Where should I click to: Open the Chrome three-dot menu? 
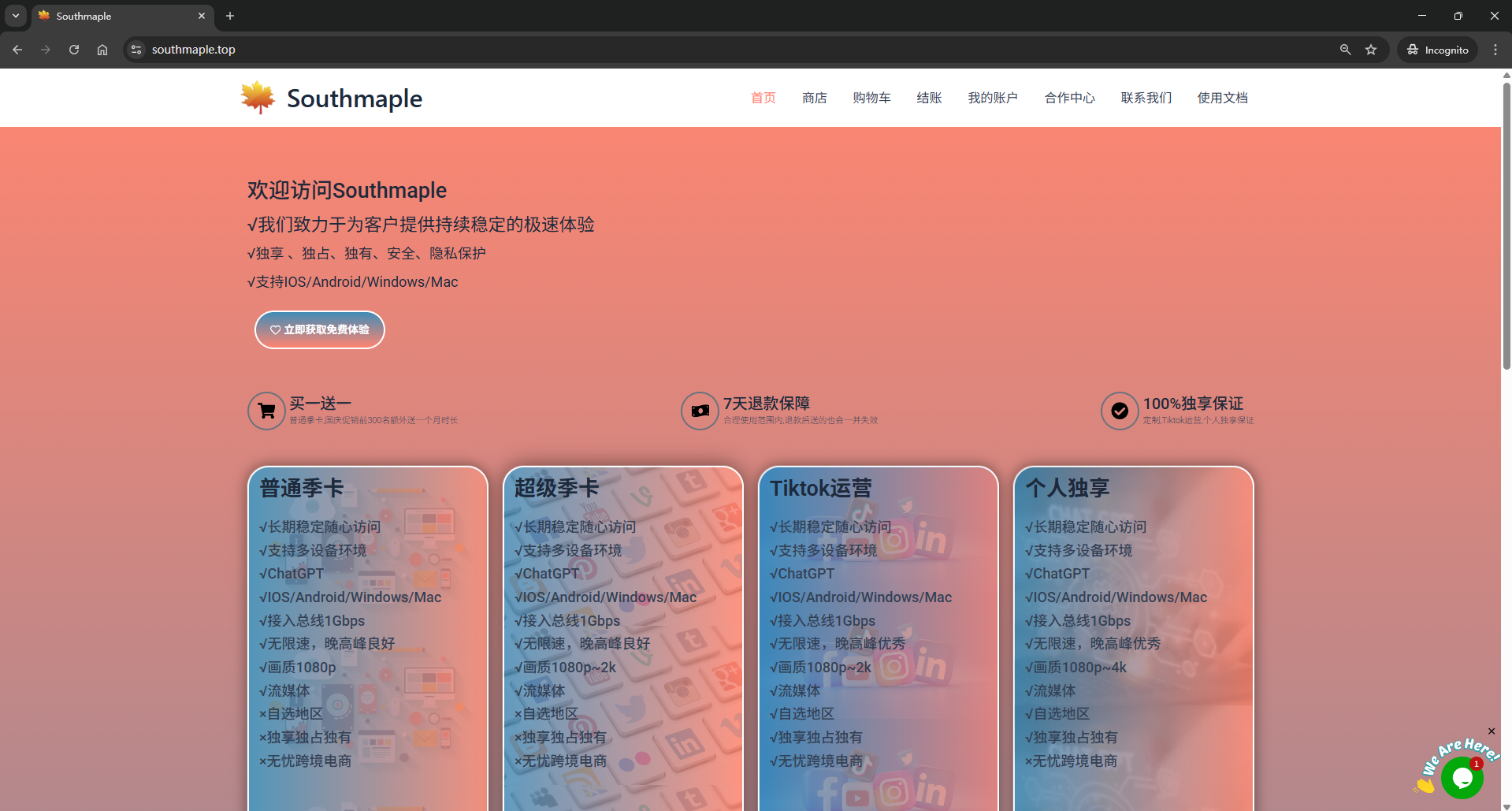click(x=1495, y=49)
